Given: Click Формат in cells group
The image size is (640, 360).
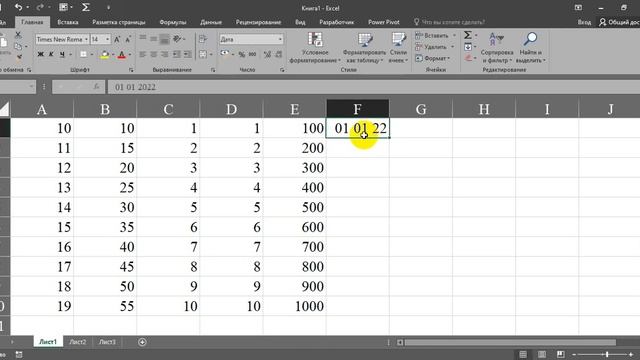Looking at the screenshot, I should [x=433, y=58].
